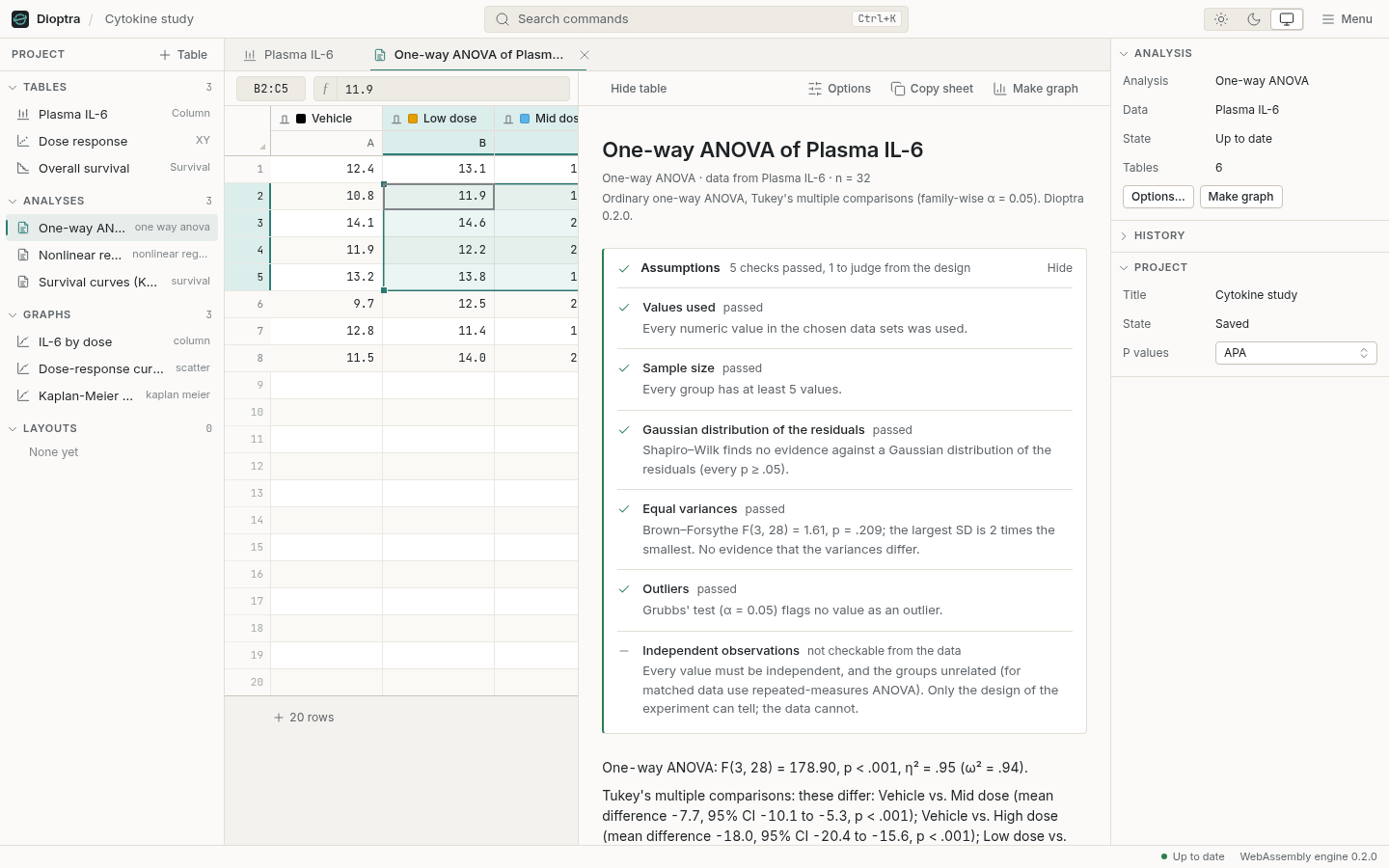
Task: Click Dose-response curve graph icon
Action: pos(23,368)
